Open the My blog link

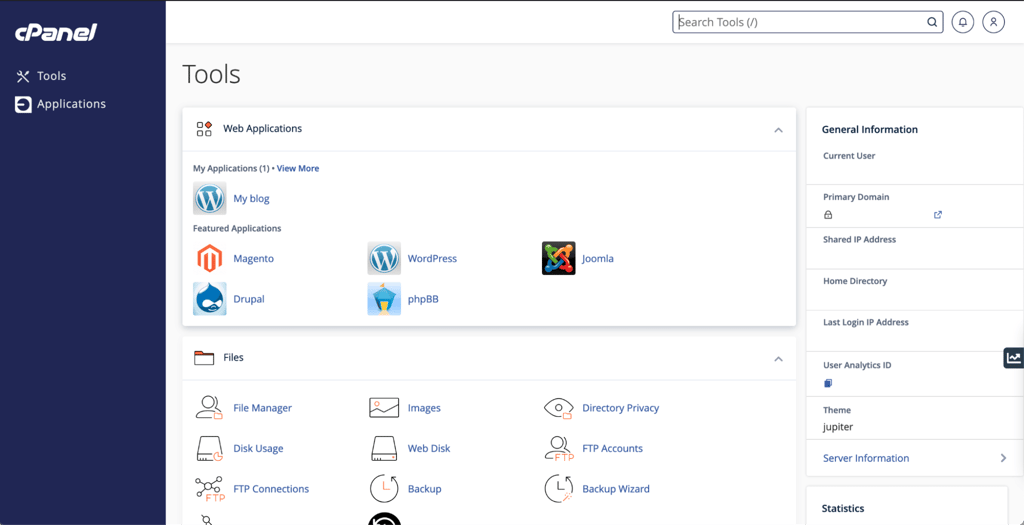tap(251, 199)
